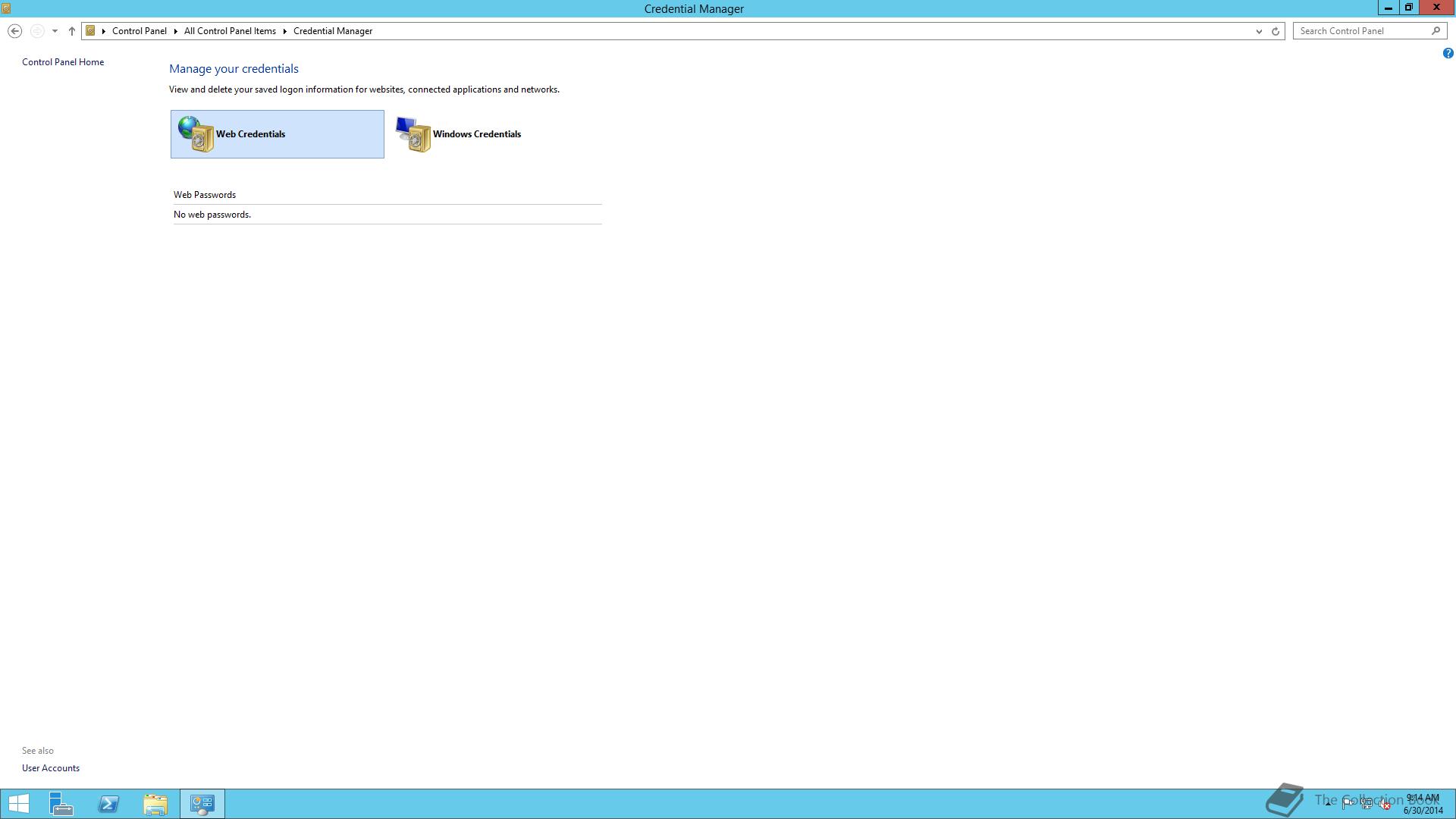Screen dimensions: 1456x819
Task: Go to Control Panel Home
Action: [63, 62]
